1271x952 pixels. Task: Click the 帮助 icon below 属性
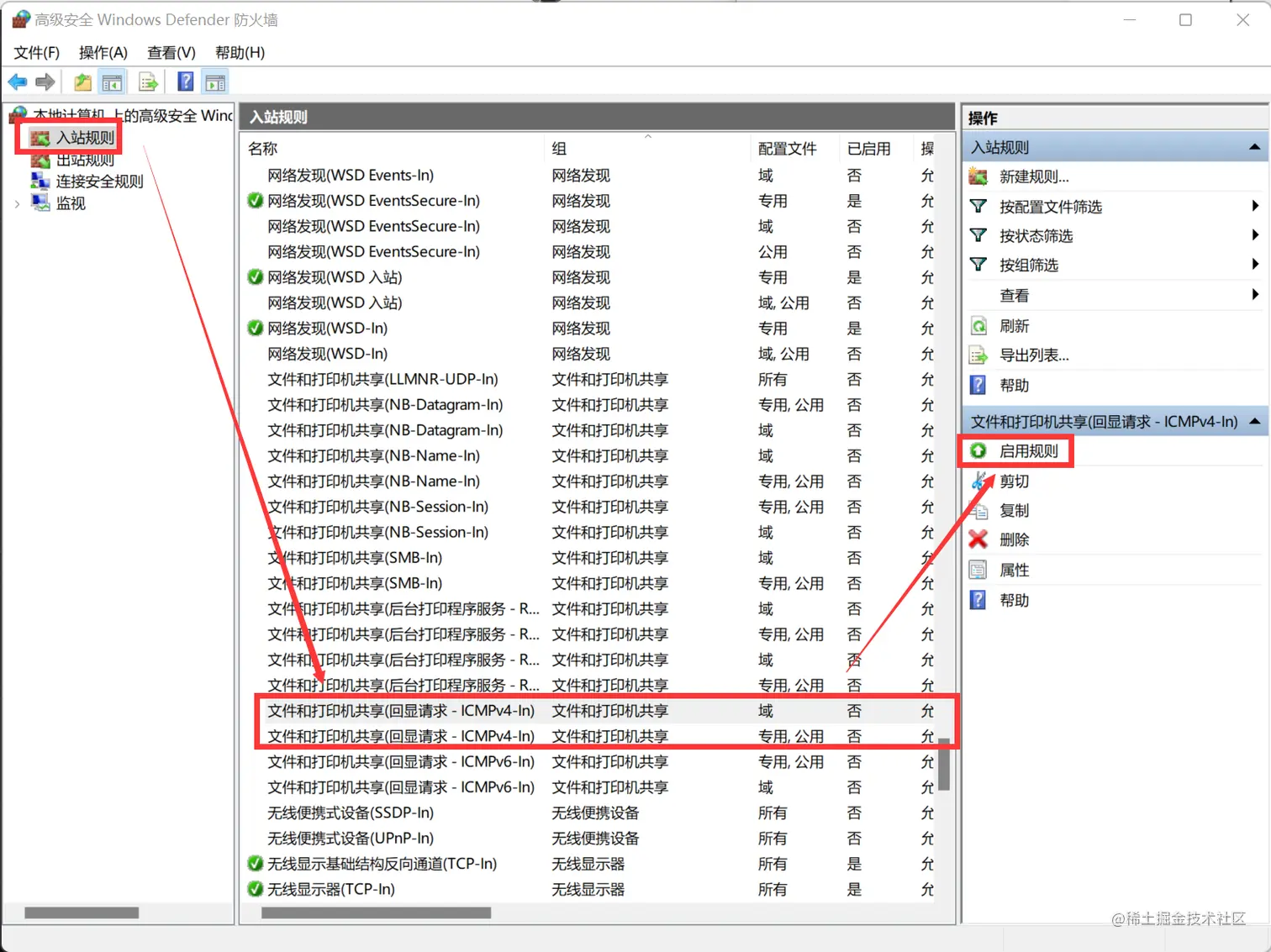pos(978,600)
